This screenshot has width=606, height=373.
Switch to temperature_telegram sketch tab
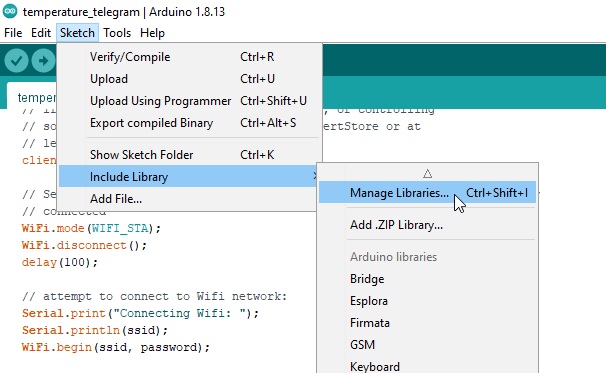(32, 97)
